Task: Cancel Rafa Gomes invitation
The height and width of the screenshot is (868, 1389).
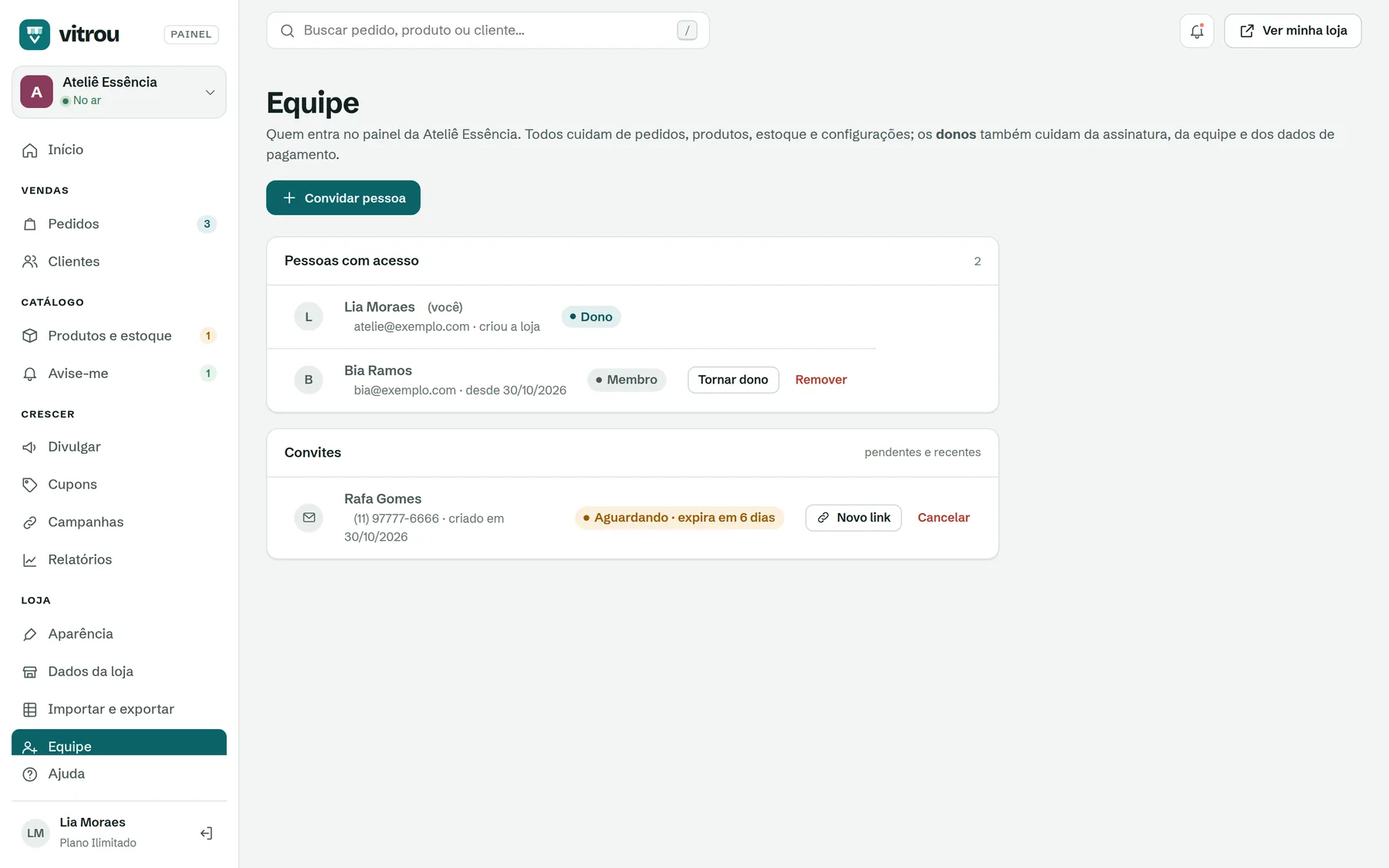Action: point(944,518)
